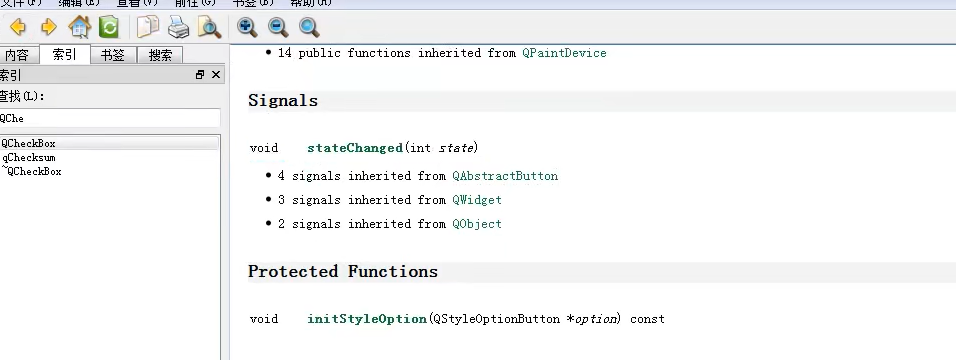Image resolution: width=956 pixels, height=360 pixels.
Task: Select QCheckBox in the index list
Action: click(x=110, y=143)
